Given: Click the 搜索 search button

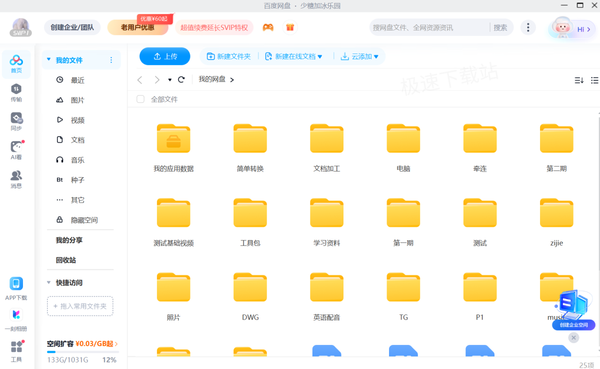Looking at the screenshot, I should click(501, 28).
